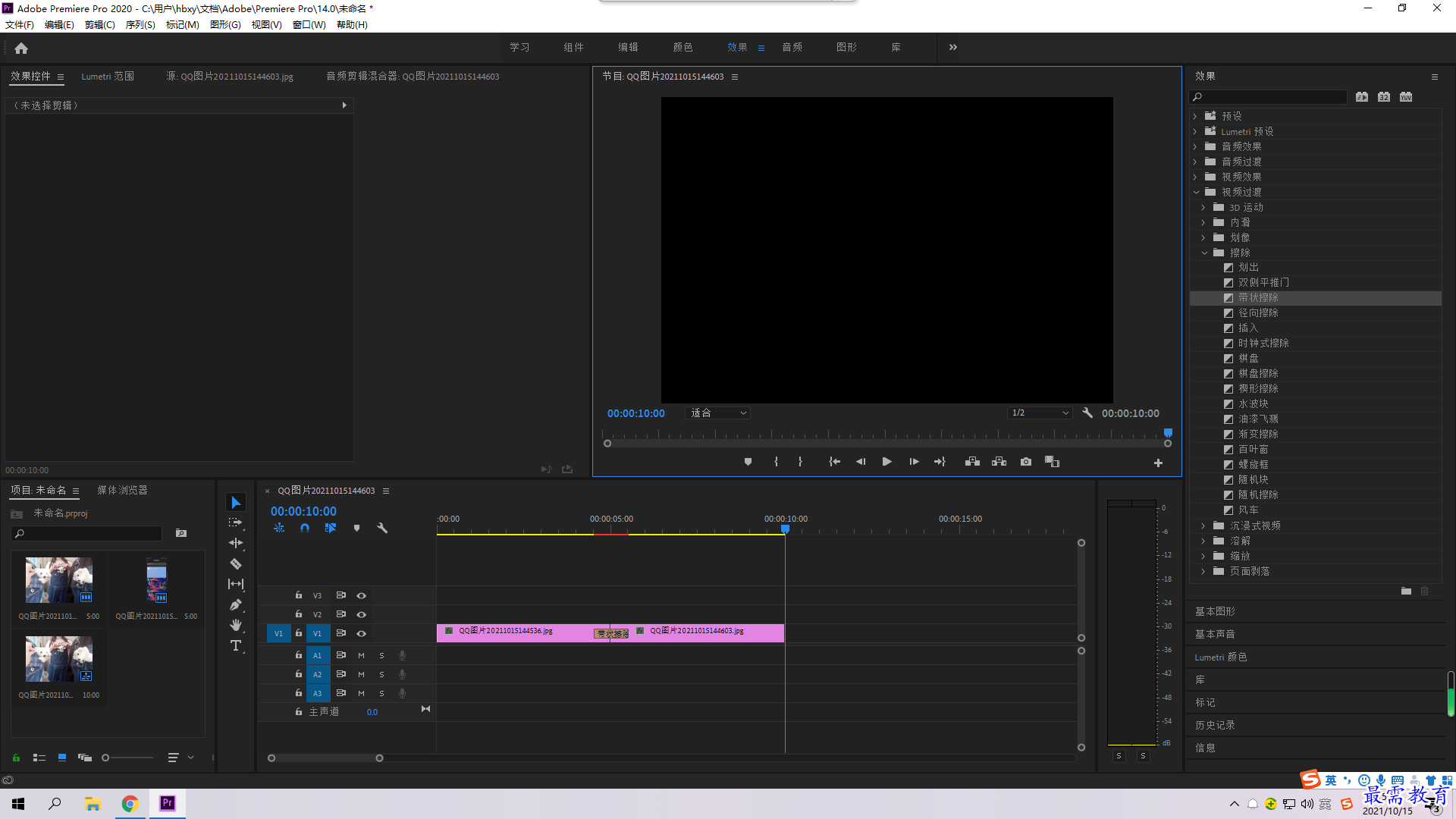
Task: Expand the 预设 effects folder
Action: click(1195, 116)
